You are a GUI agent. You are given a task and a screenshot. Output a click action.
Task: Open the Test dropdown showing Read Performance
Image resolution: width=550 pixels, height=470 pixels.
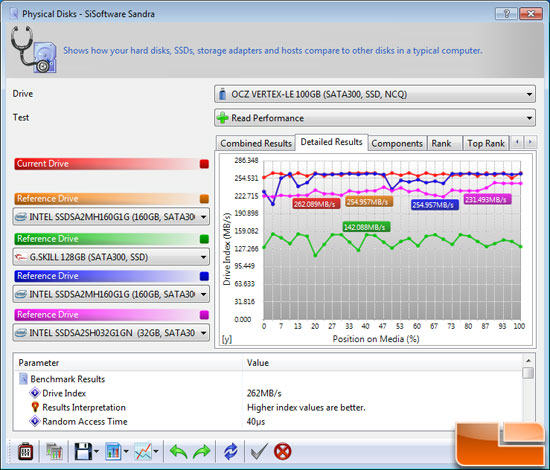click(x=375, y=118)
